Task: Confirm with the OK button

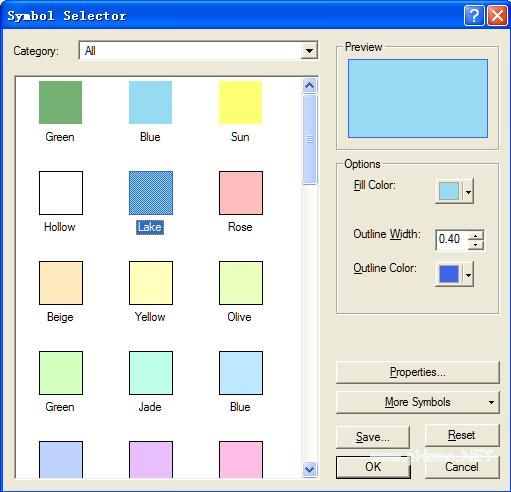Action: [x=373, y=467]
